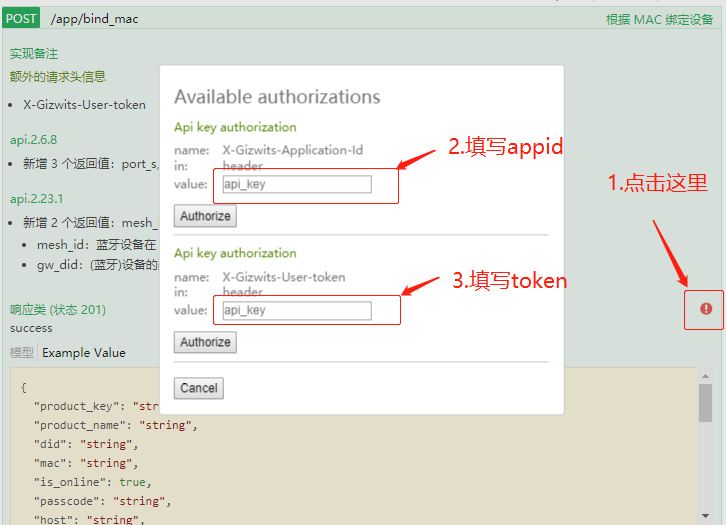726x525 pixels.
Task: Click the 根据 MAC 绑定设备 summary link
Action: tap(659, 19)
